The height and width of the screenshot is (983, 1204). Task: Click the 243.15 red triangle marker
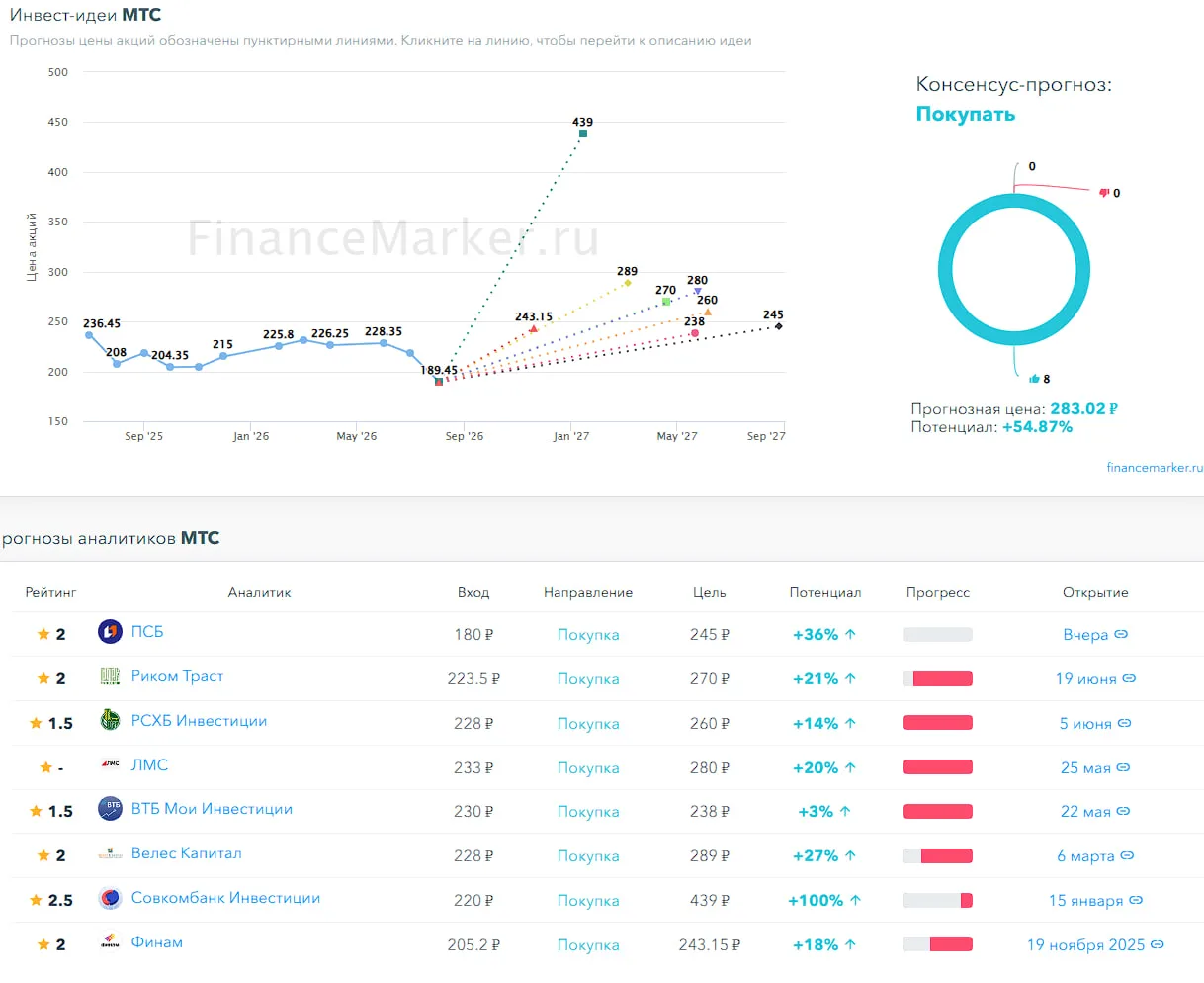[x=534, y=328]
